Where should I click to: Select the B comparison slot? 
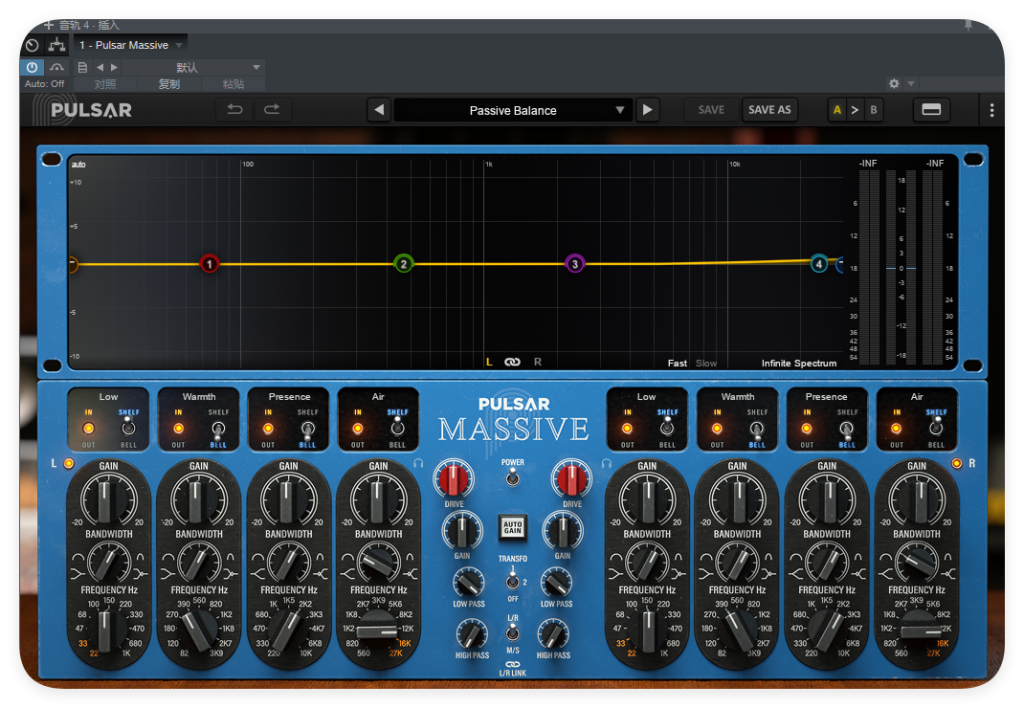click(873, 110)
